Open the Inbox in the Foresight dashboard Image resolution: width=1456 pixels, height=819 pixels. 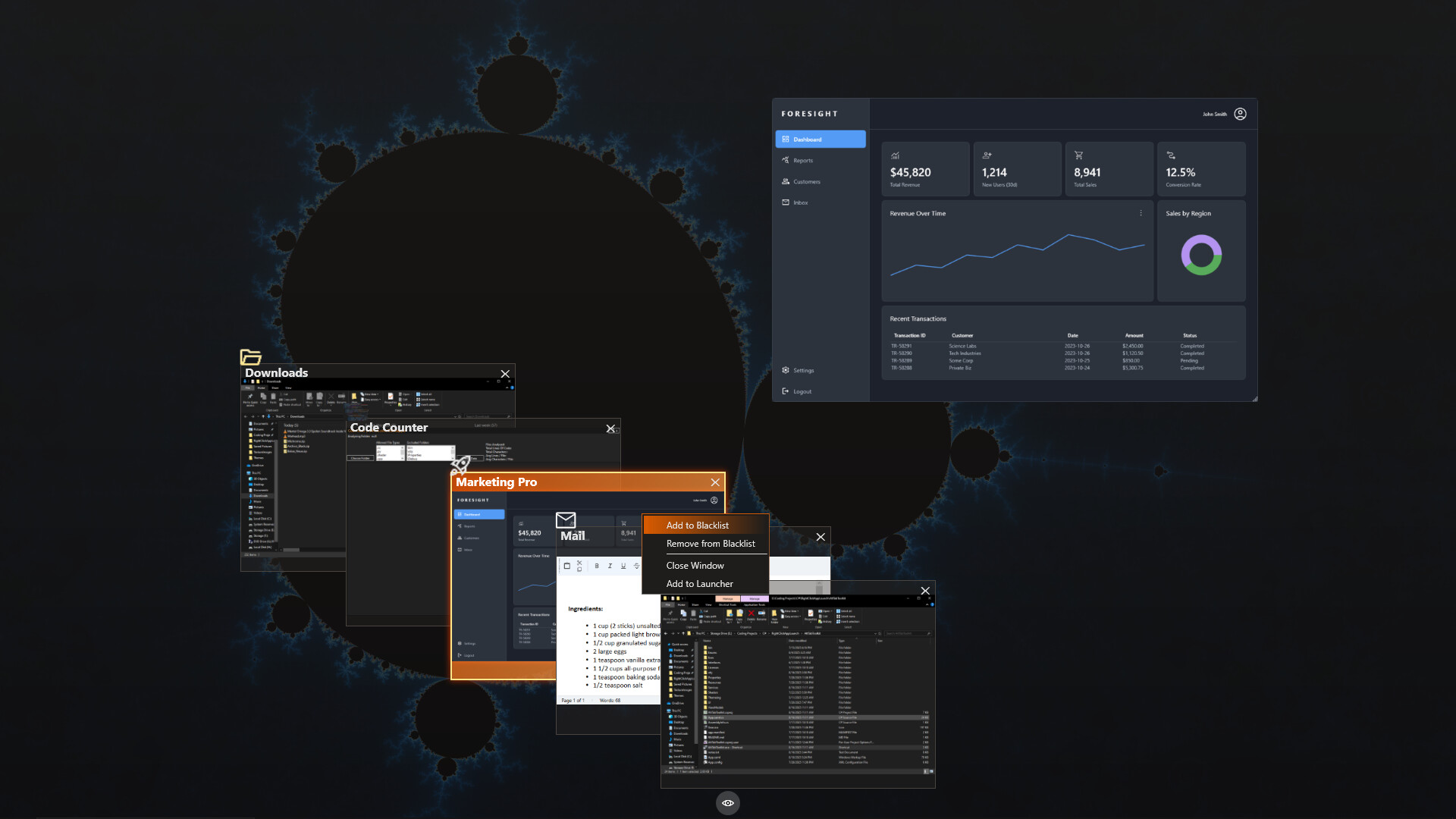click(x=801, y=202)
